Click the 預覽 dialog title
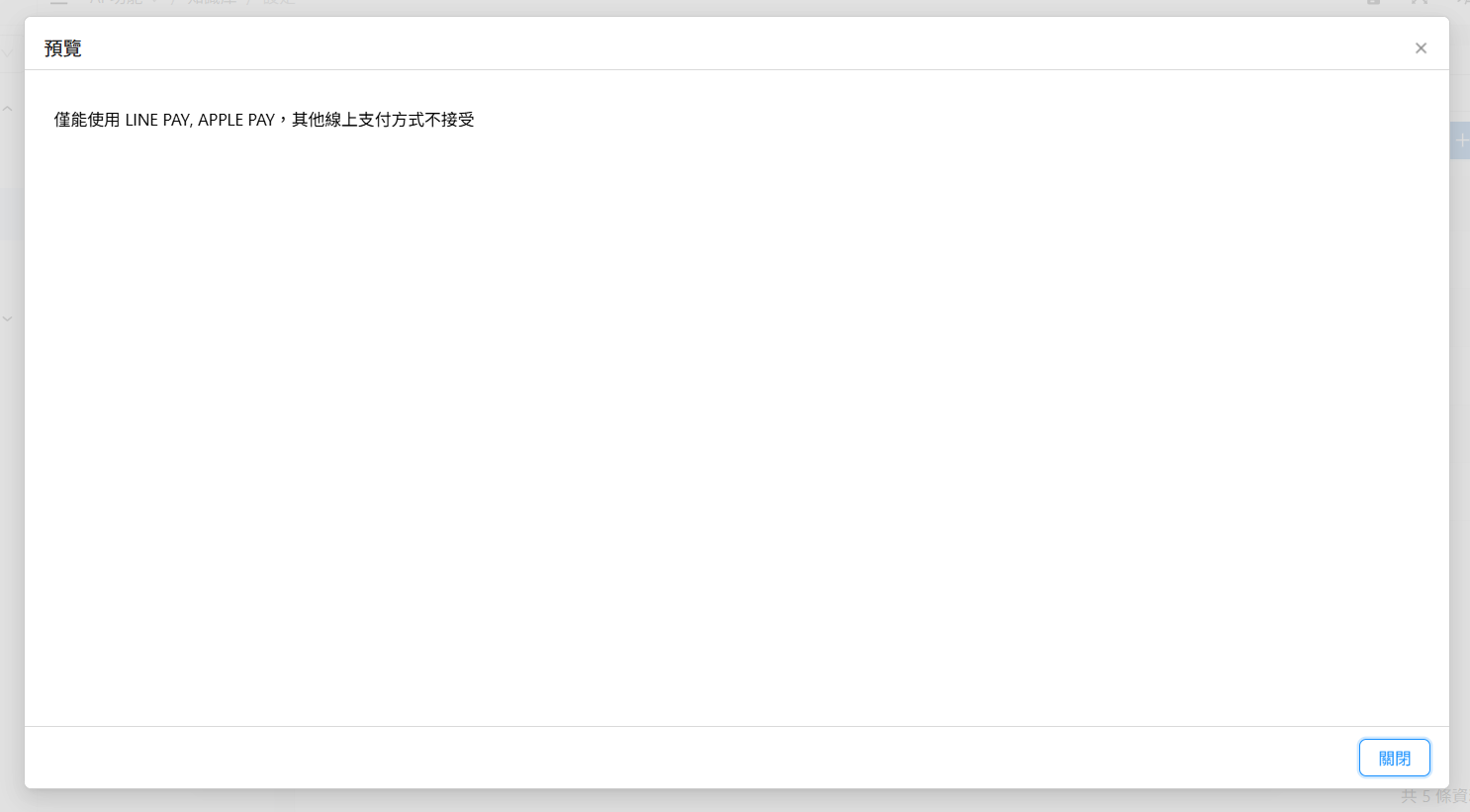Viewport: 1470px width, 812px height. [63, 48]
